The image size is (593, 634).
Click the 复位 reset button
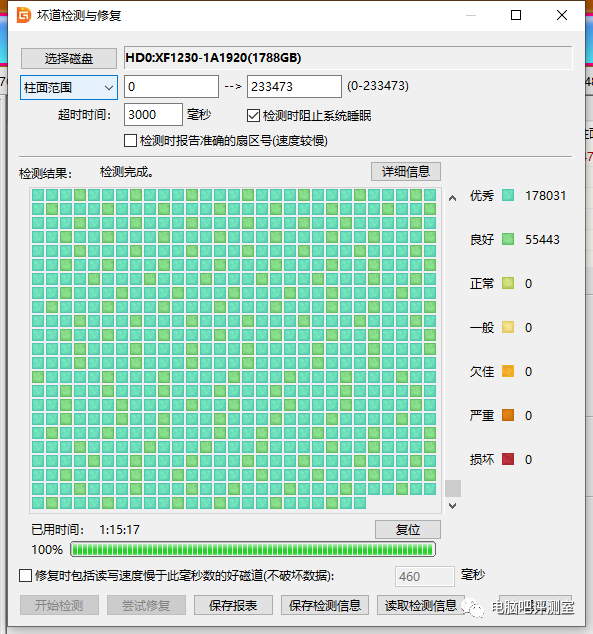(x=408, y=530)
